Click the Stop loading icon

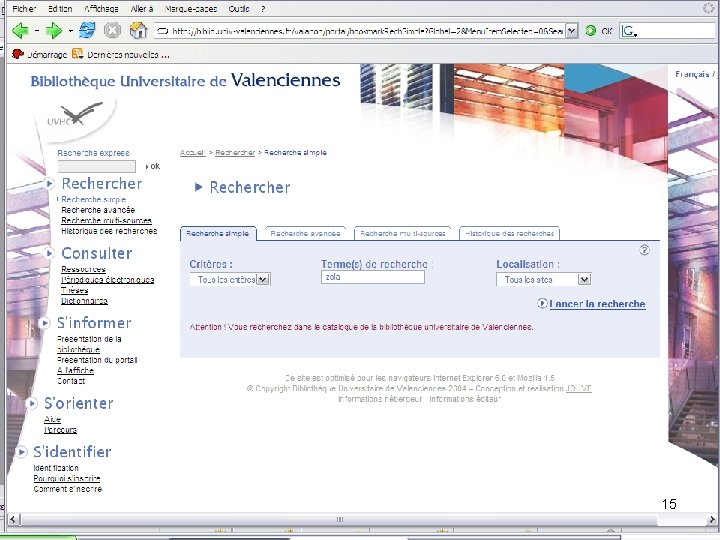pyautogui.click(x=112, y=31)
